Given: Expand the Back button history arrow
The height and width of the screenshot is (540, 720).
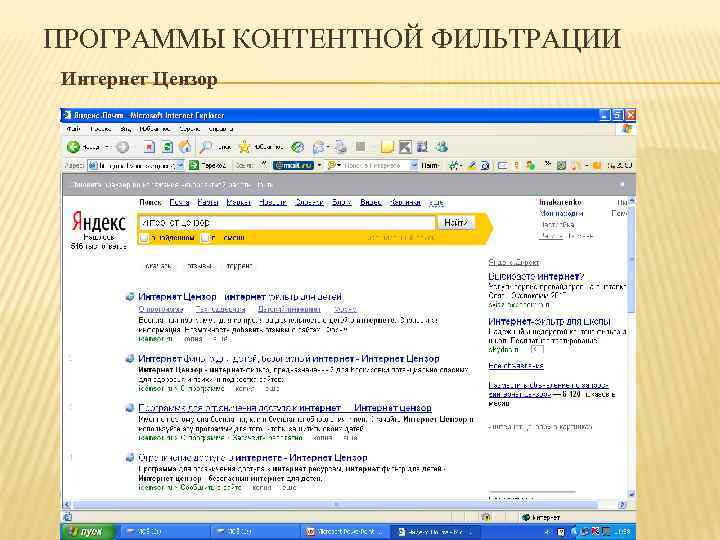Looking at the screenshot, I should pyautogui.click(x=107, y=147).
